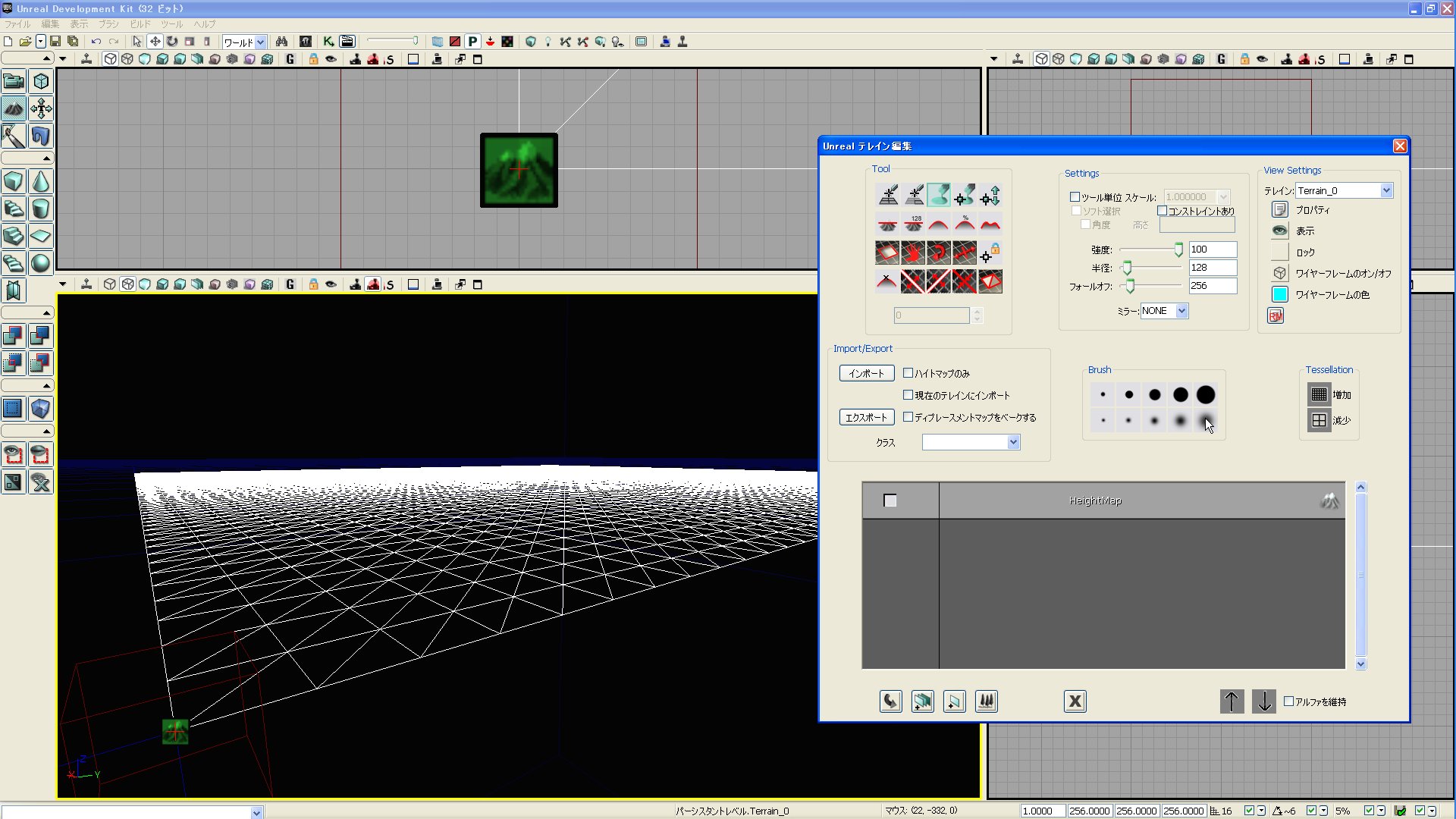The width and height of the screenshot is (1456, 819).
Task: Select the active Paint terrain tool
Action: [939, 196]
